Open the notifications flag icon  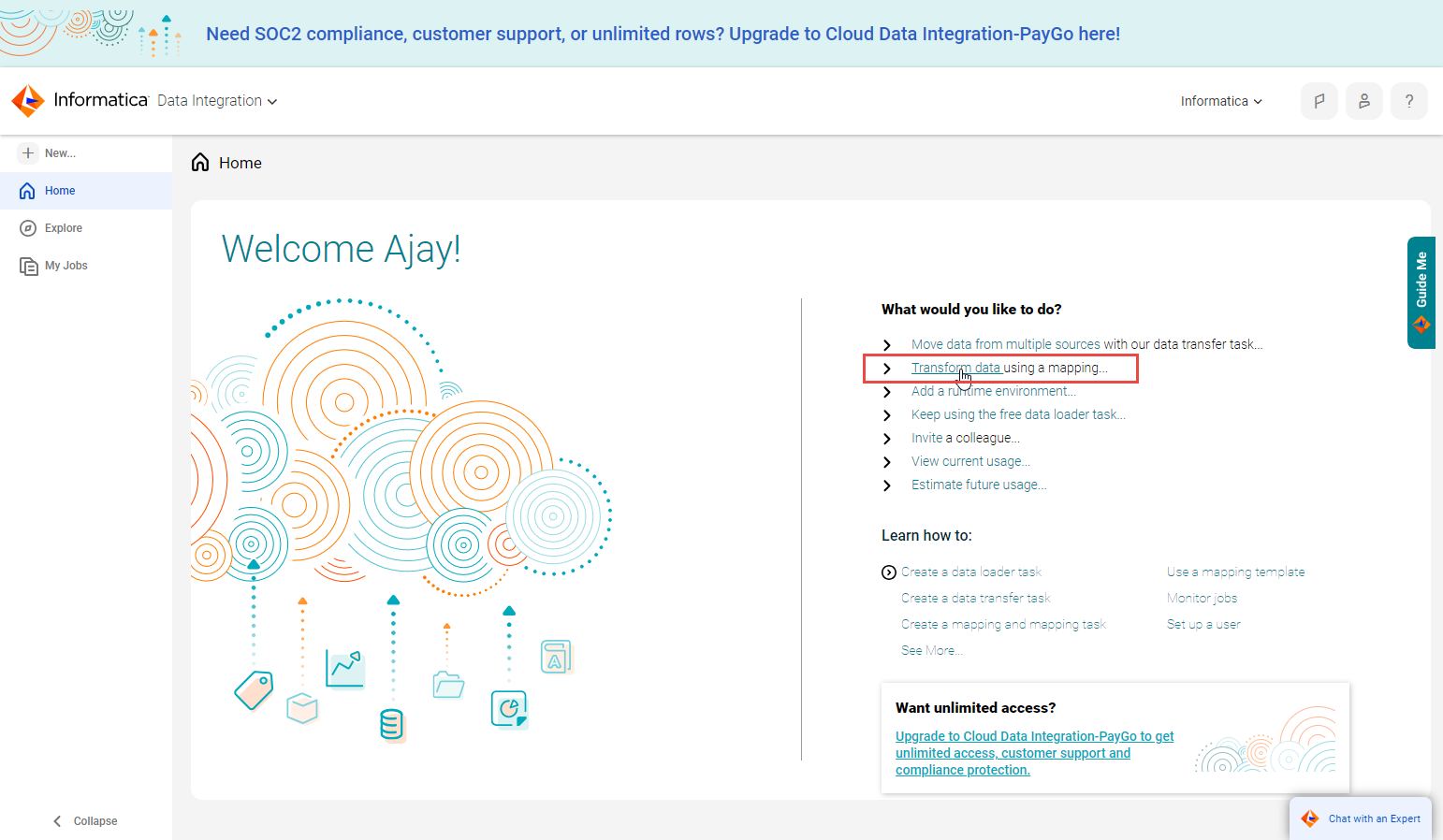click(x=1319, y=101)
